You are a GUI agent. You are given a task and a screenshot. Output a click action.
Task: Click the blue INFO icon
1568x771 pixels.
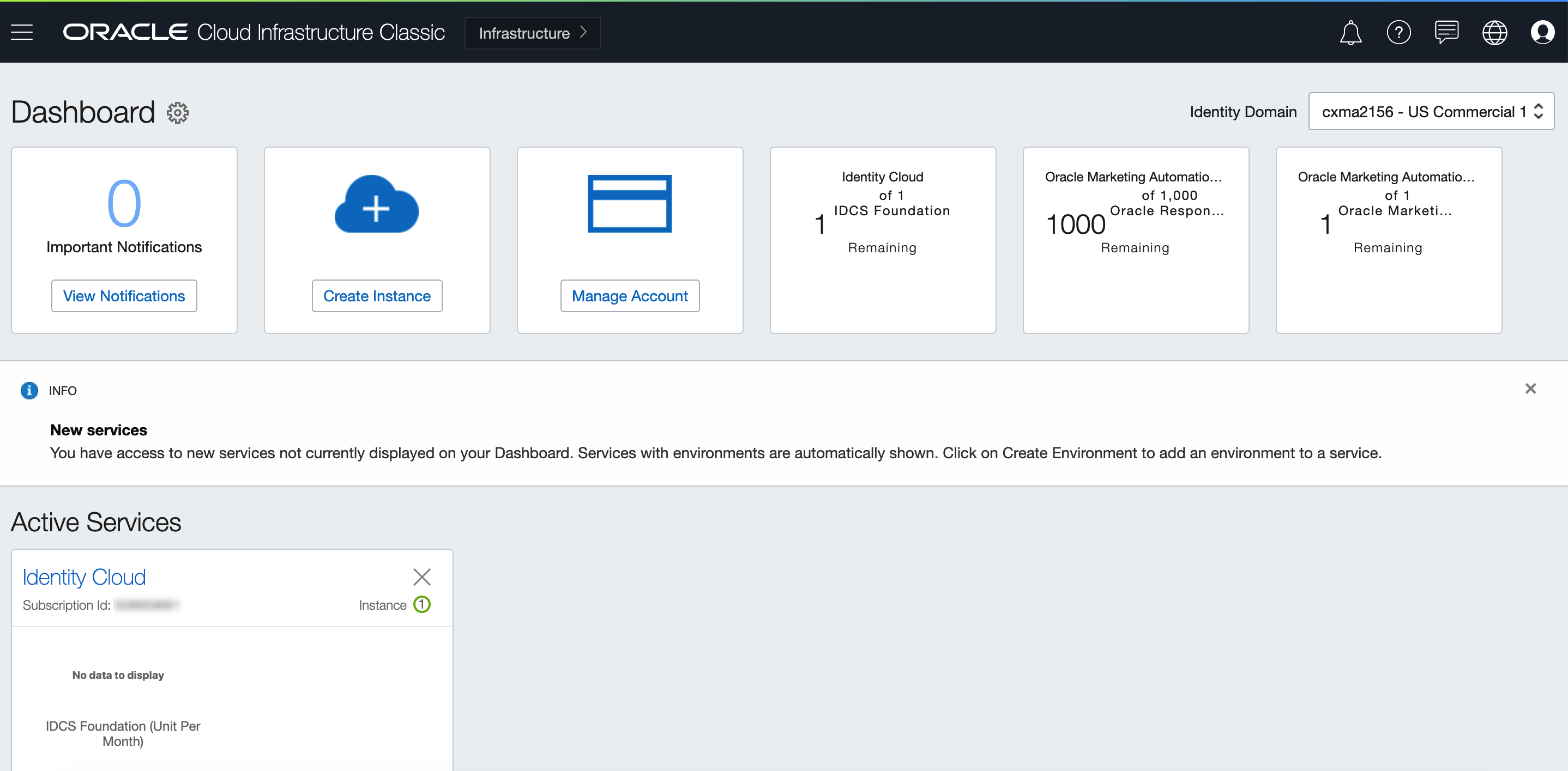[x=28, y=391]
